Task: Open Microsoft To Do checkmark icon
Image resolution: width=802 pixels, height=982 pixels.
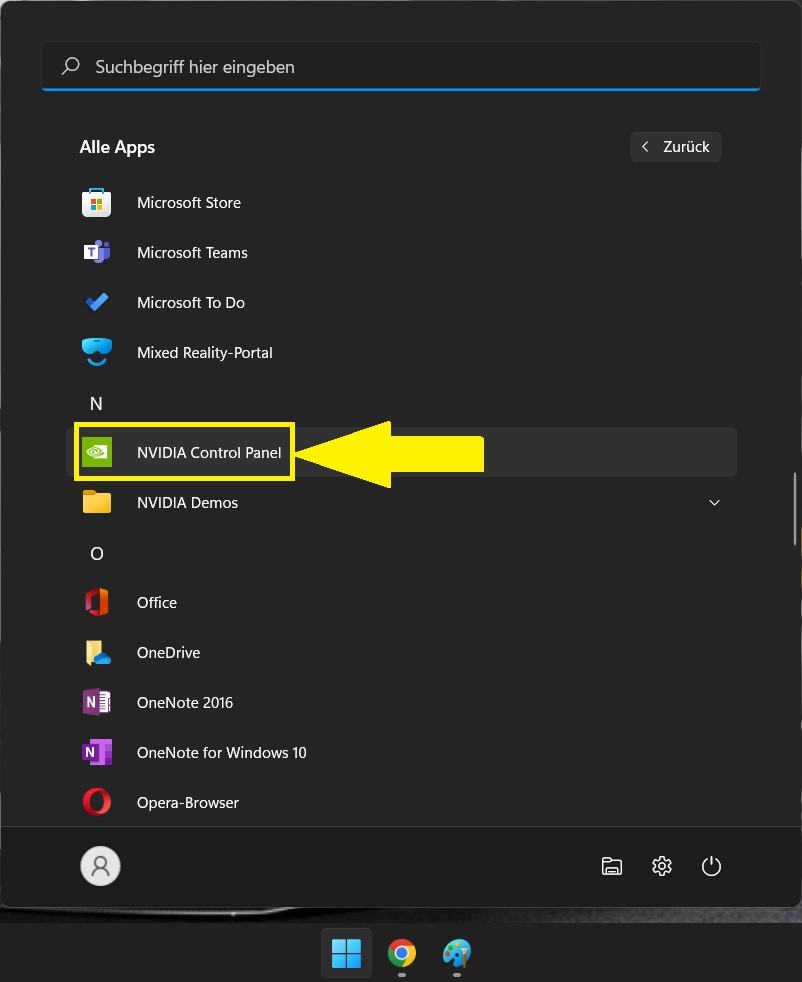Action: click(x=96, y=302)
